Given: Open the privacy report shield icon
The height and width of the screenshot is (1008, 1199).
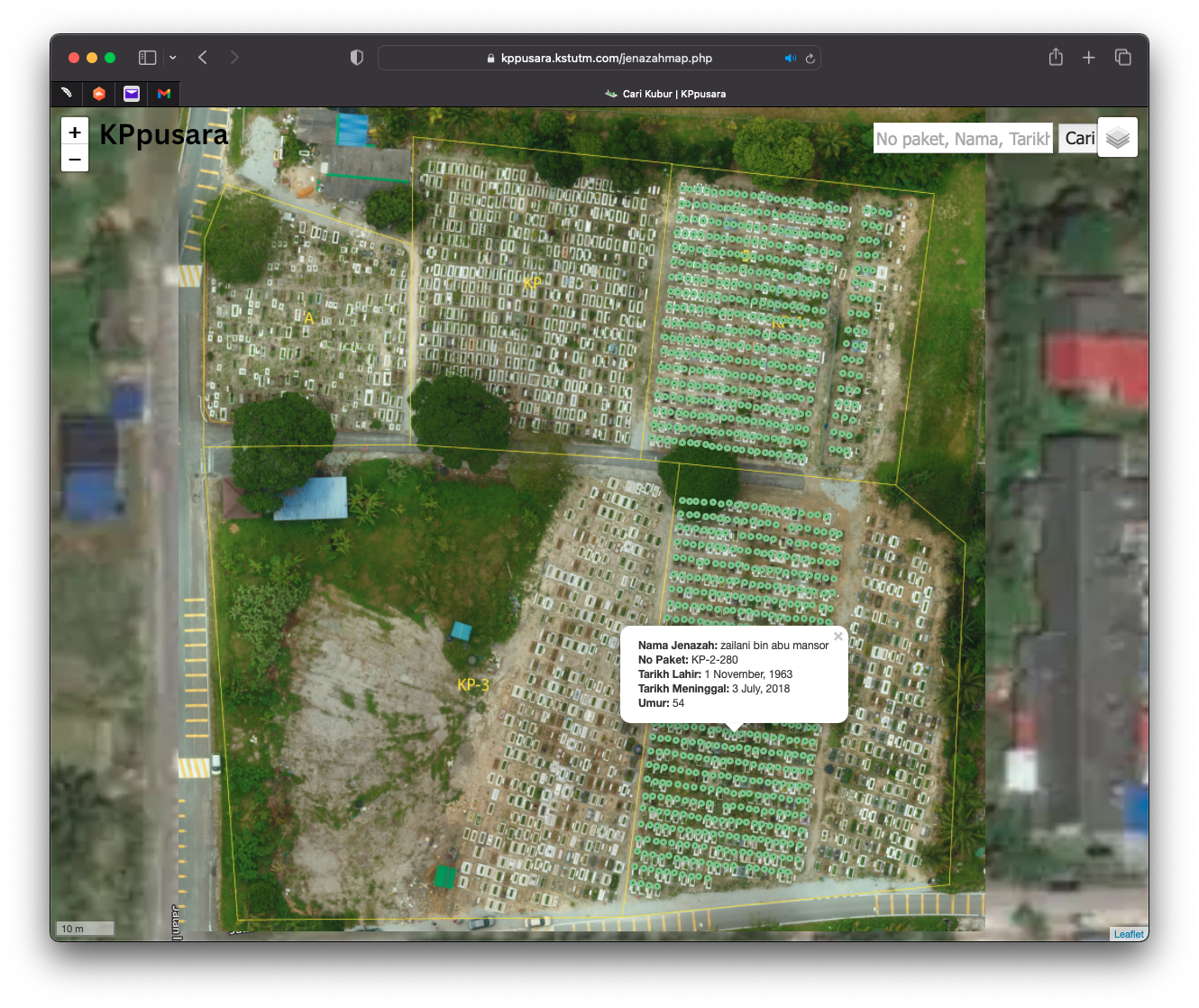Looking at the screenshot, I should [x=357, y=58].
